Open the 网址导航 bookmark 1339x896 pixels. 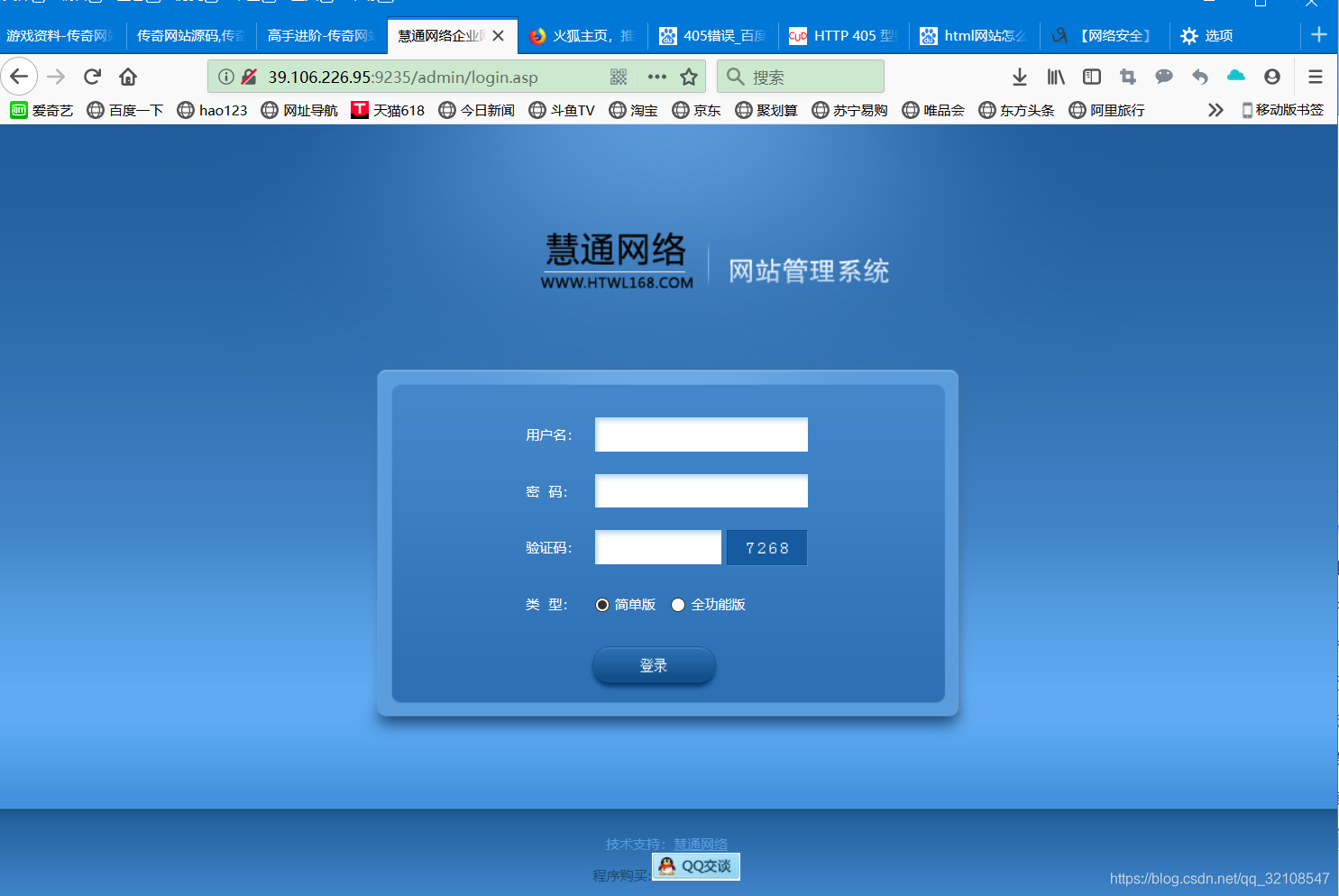pyautogui.click(x=299, y=110)
